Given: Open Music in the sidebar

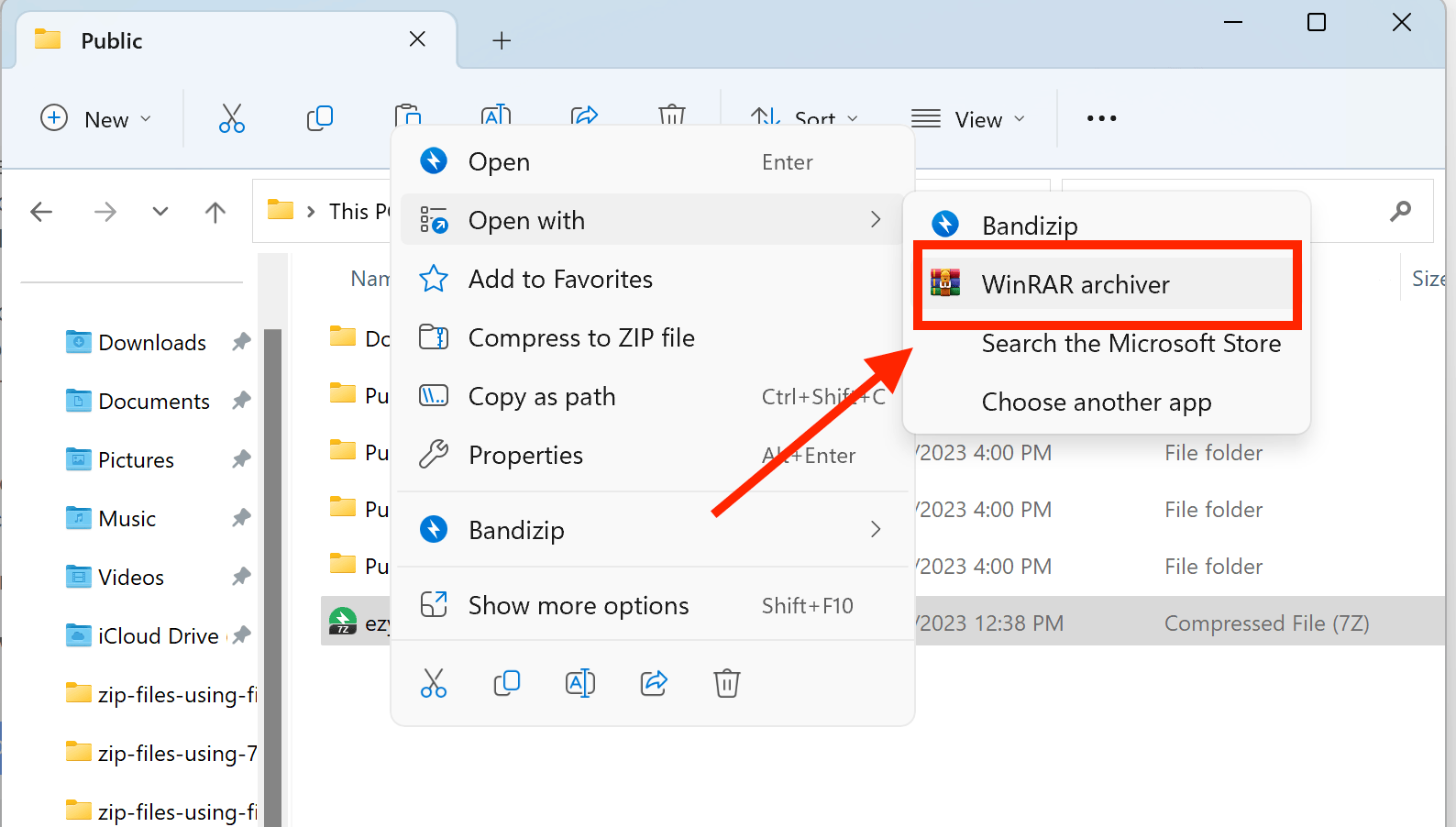Looking at the screenshot, I should tap(110, 519).
